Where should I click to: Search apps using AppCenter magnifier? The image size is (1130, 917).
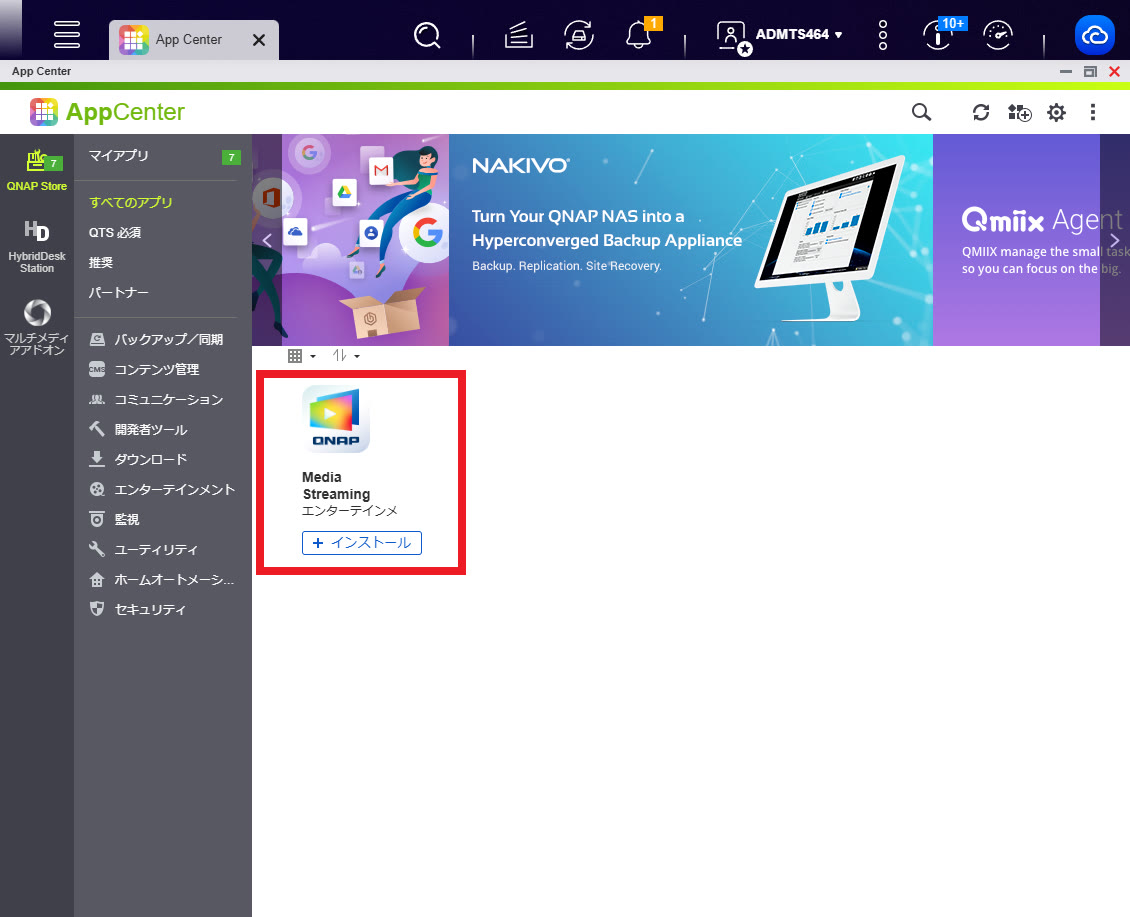click(921, 112)
